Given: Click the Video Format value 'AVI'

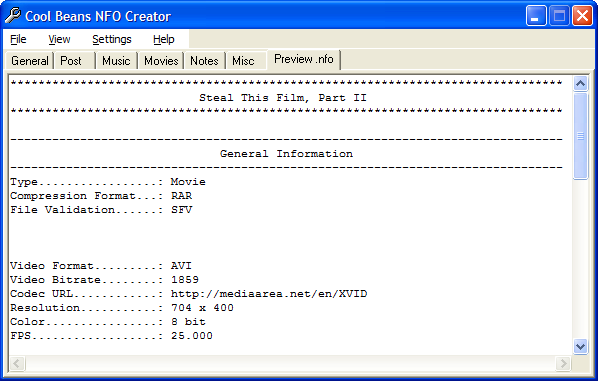Looking at the screenshot, I should (181, 265).
